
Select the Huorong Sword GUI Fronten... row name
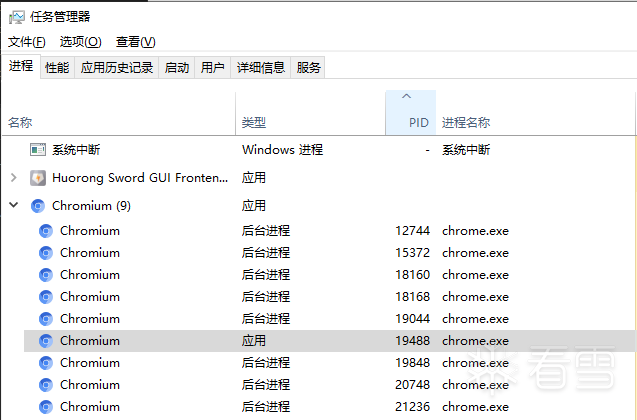click(x=140, y=178)
